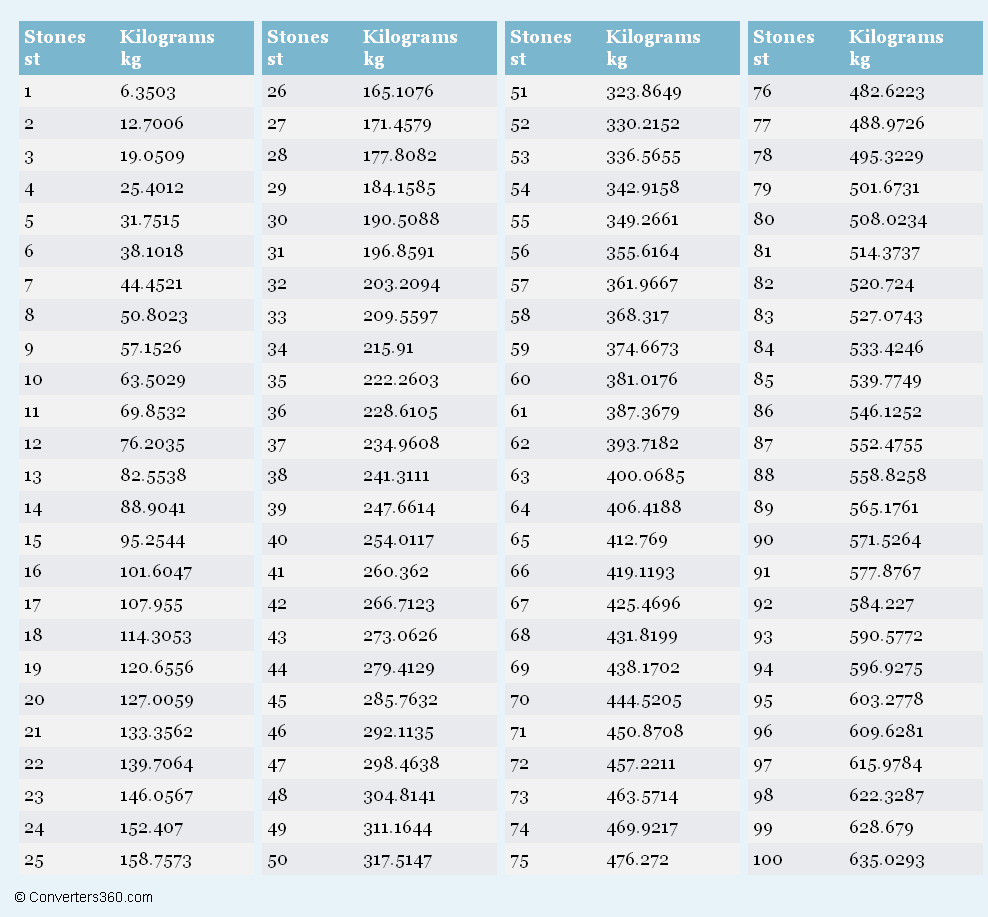Select the value 63.5029
The width and height of the screenshot is (988, 917).
pyautogui.click(x=152, y=380)
